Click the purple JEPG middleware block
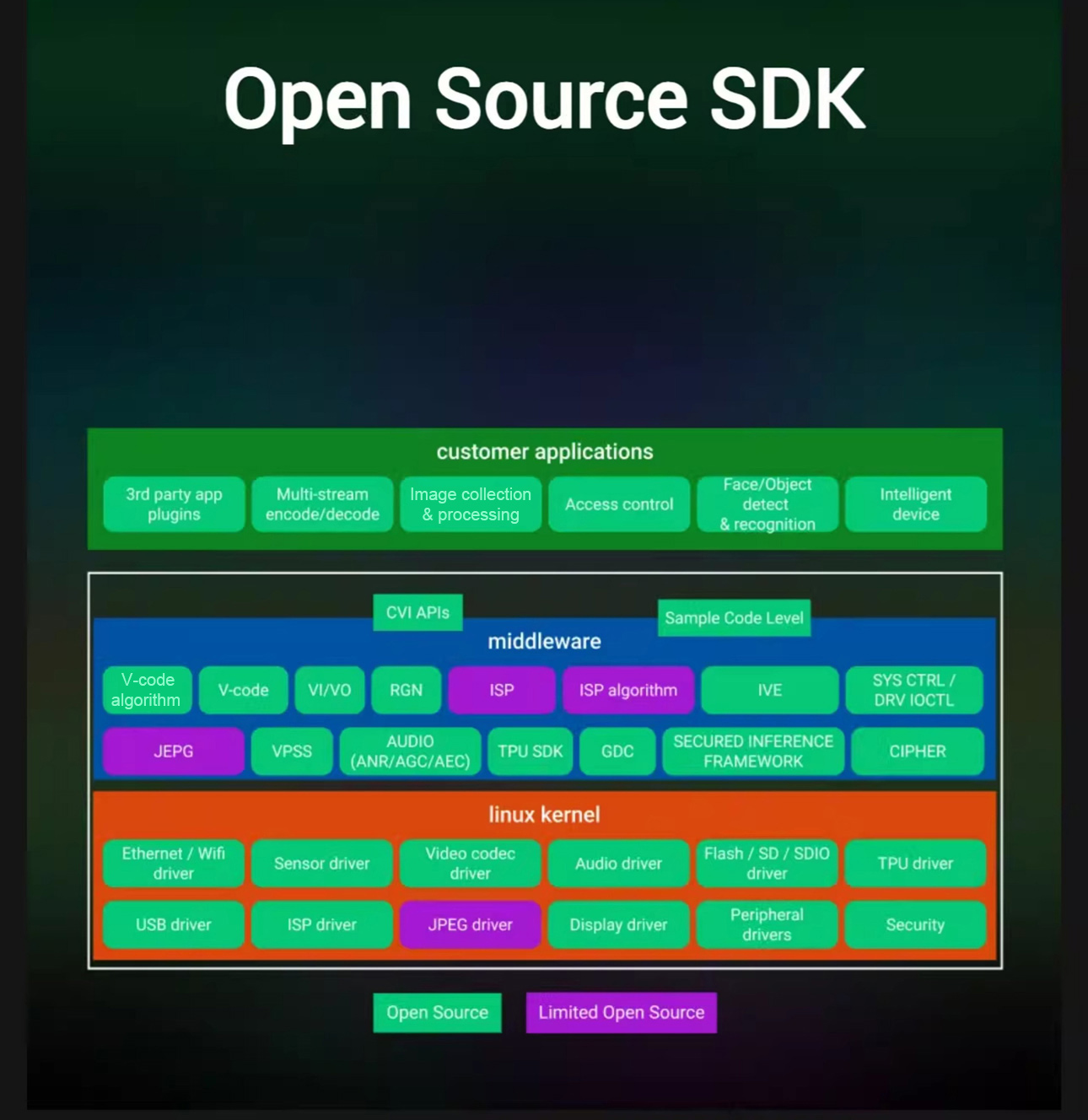This screenshot has height=1120, width=1088. point(174,751)
